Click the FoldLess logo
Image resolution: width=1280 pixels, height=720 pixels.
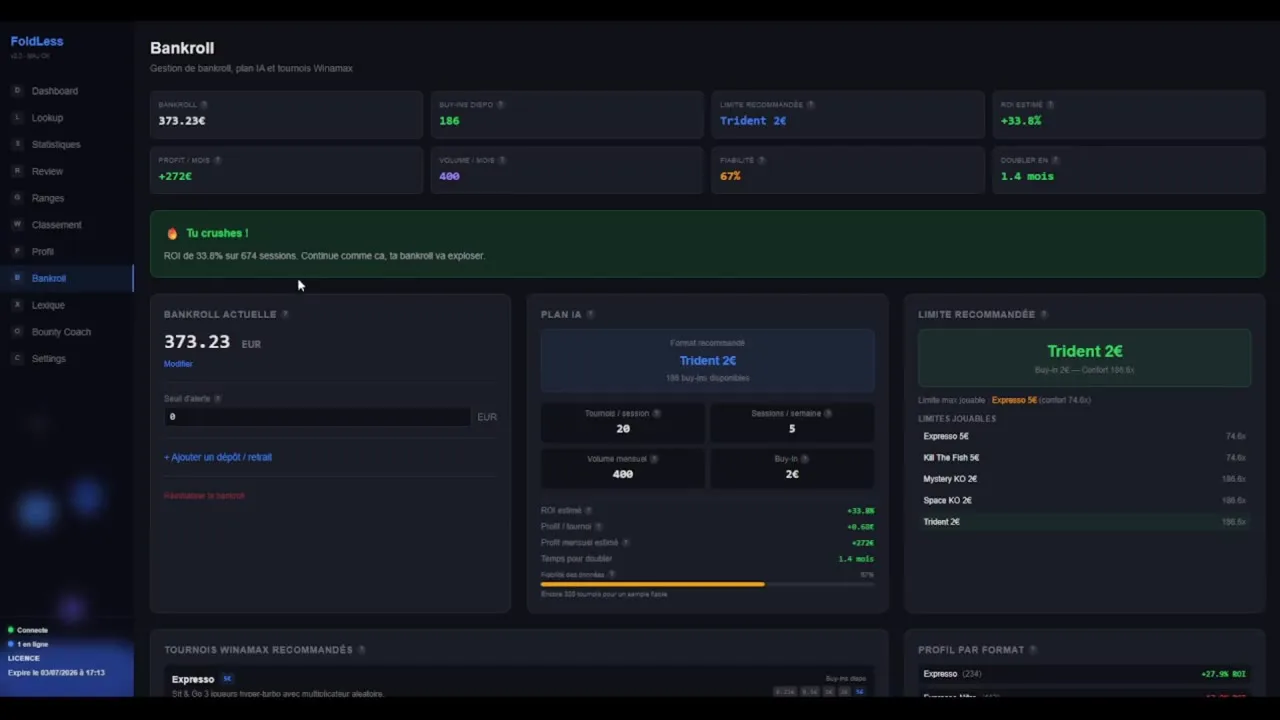37,42
